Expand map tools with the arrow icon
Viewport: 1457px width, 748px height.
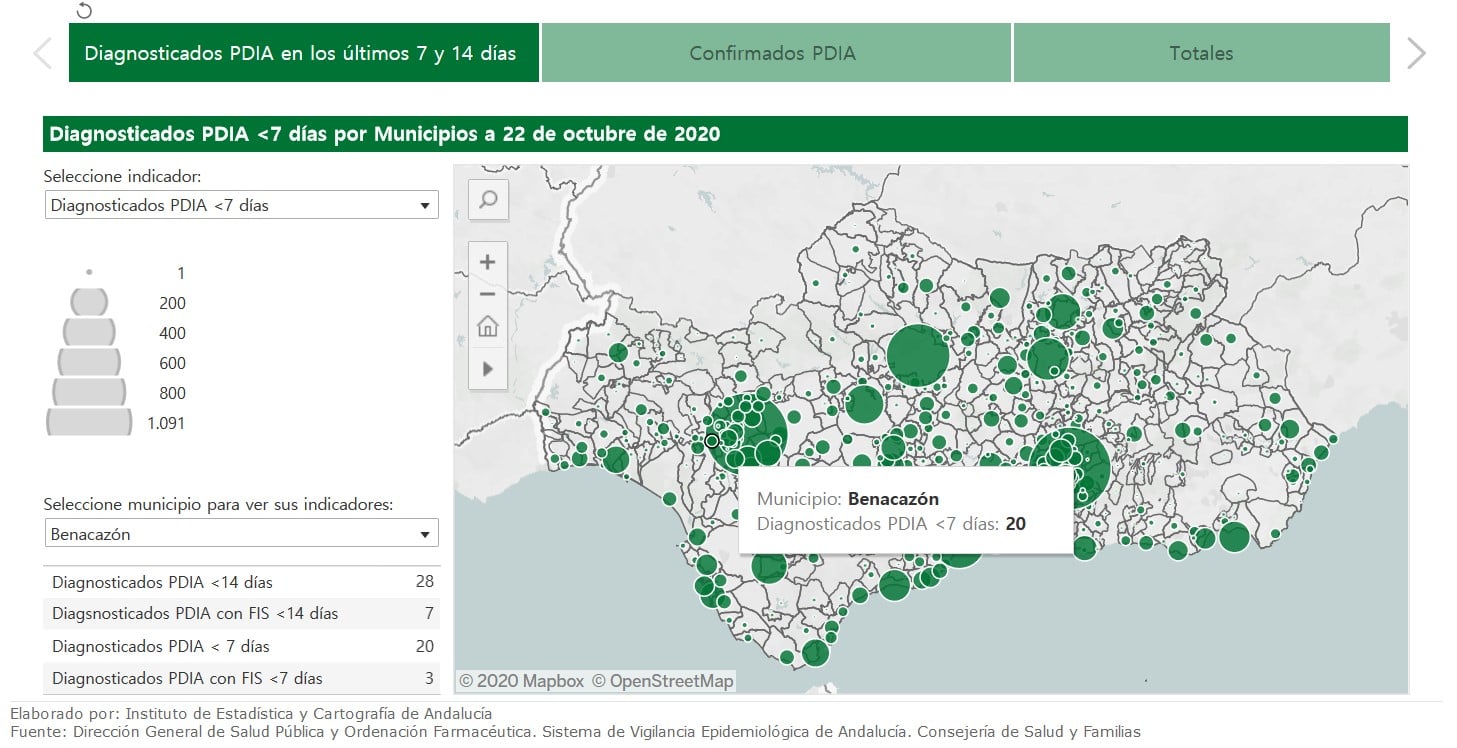(x=488, y=368)
